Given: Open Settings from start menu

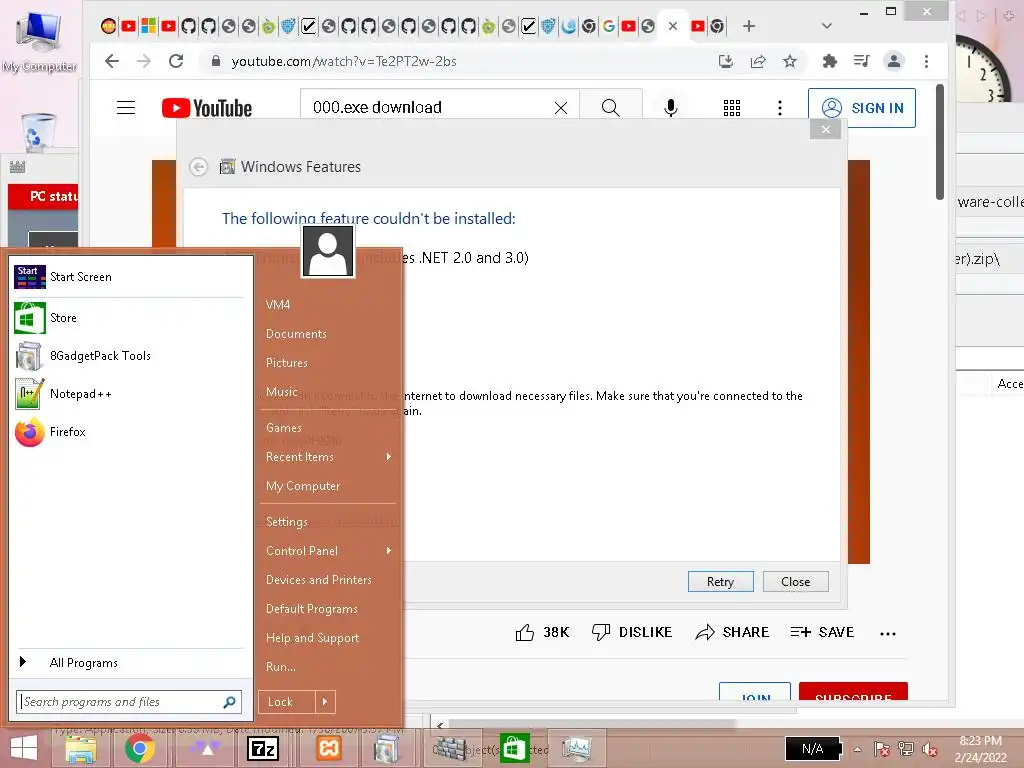Looking at the screenshot, I should point(287,522).
